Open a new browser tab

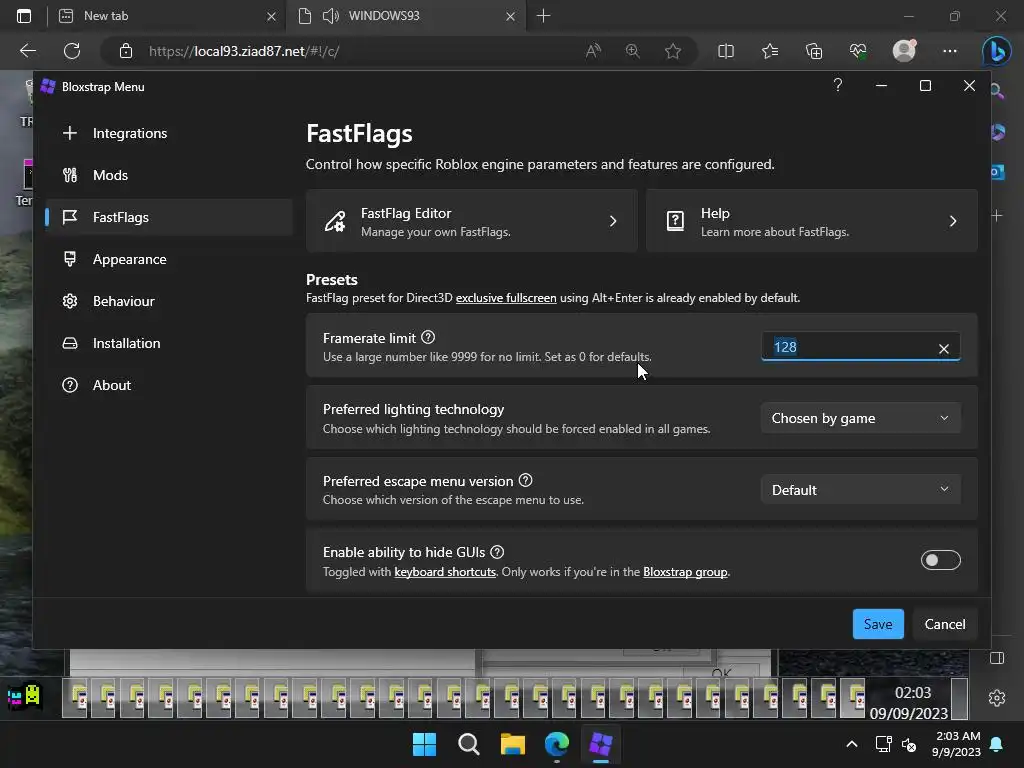[543, 16]
